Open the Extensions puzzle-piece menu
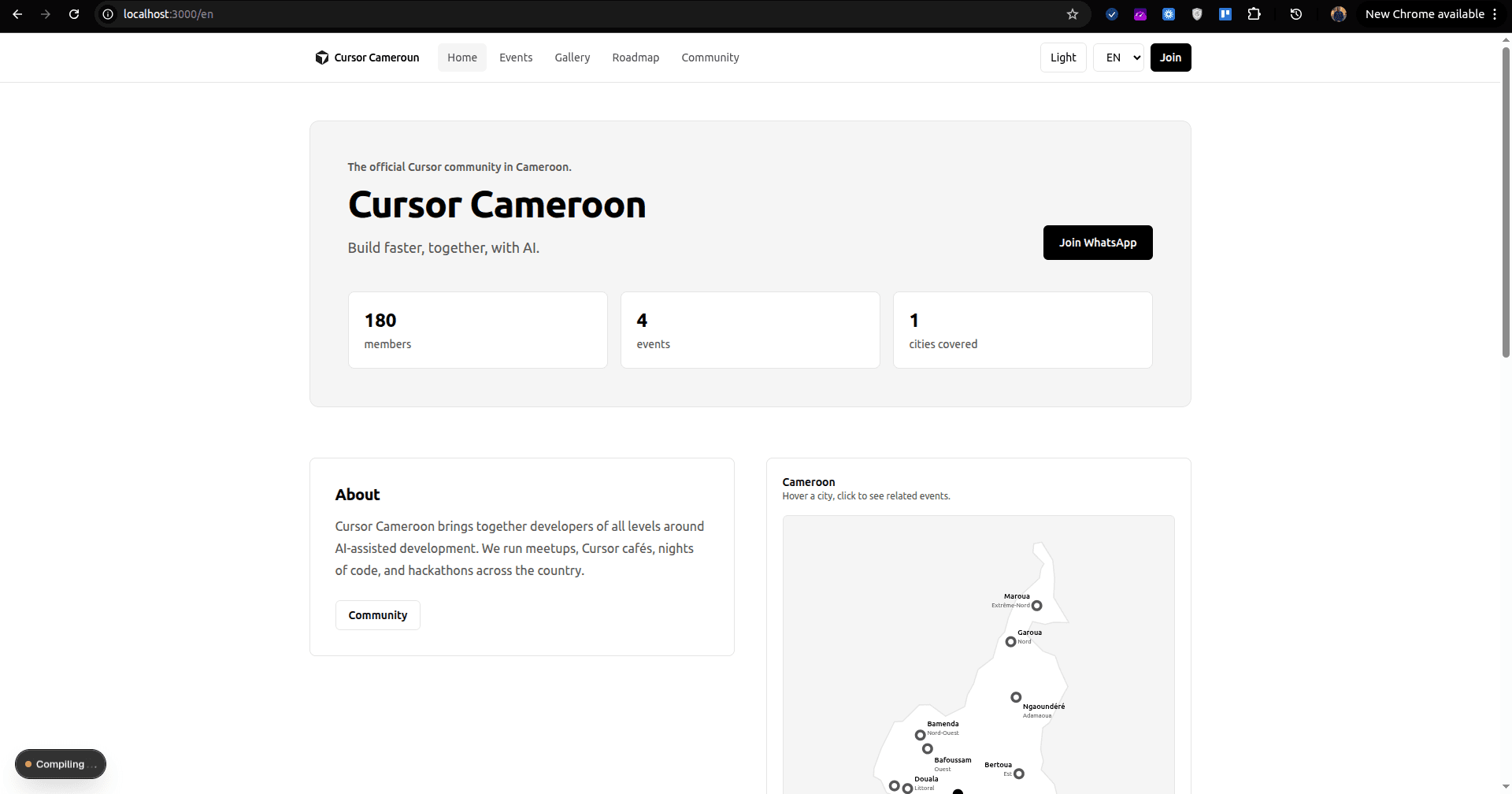Screen dimensions: 1512x794 (1254, 14)
